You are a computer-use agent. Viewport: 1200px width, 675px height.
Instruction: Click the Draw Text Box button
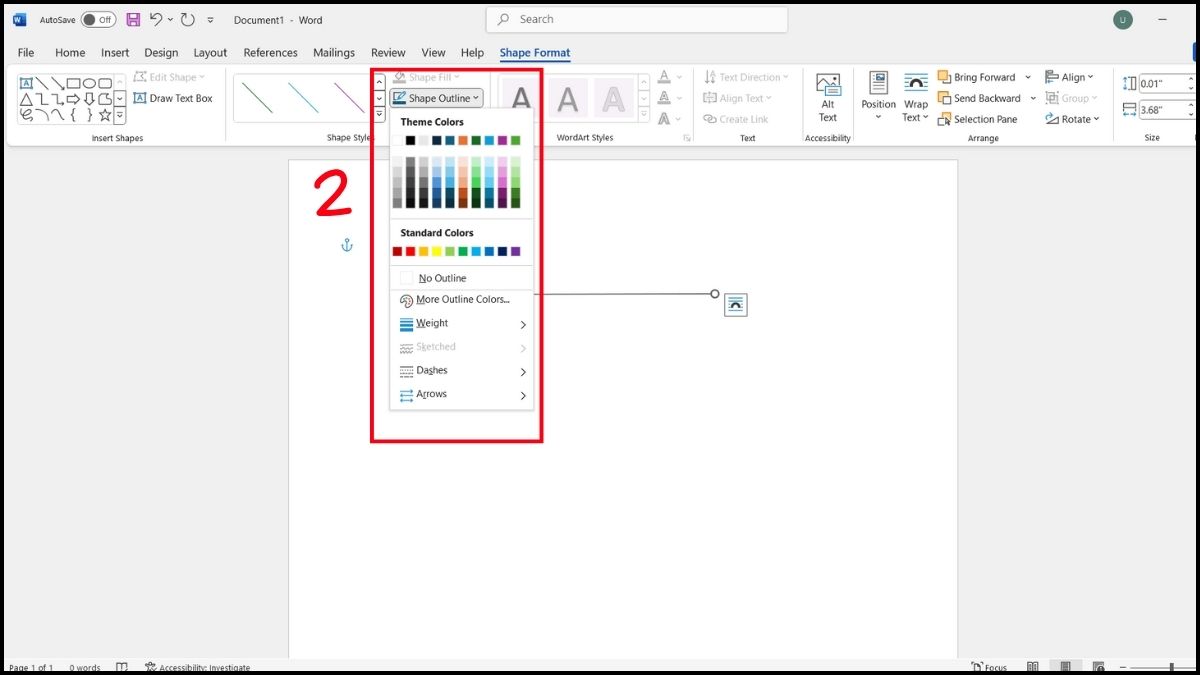(173, 98)
